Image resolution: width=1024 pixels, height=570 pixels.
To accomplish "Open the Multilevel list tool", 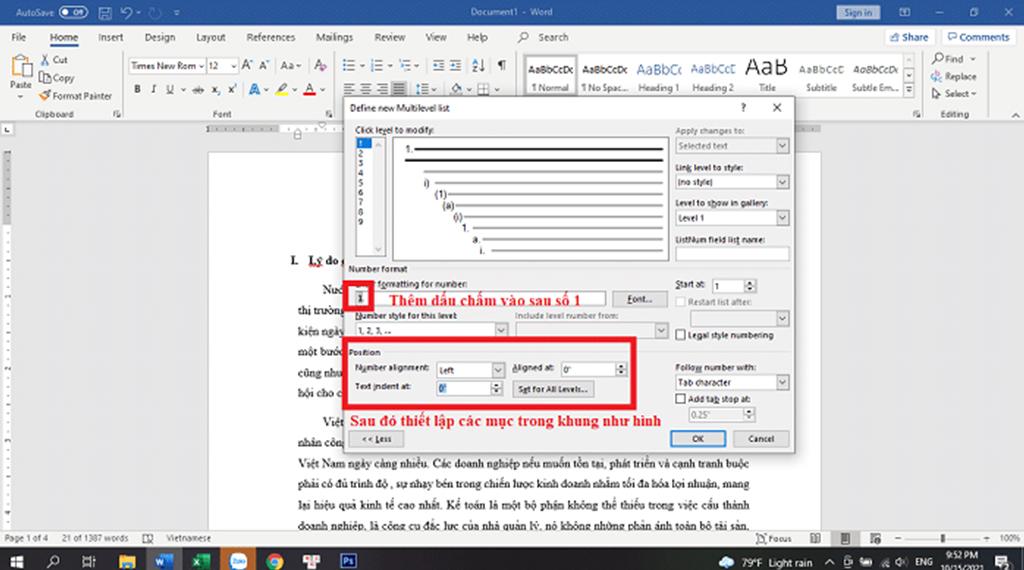I will pos(405,65).
